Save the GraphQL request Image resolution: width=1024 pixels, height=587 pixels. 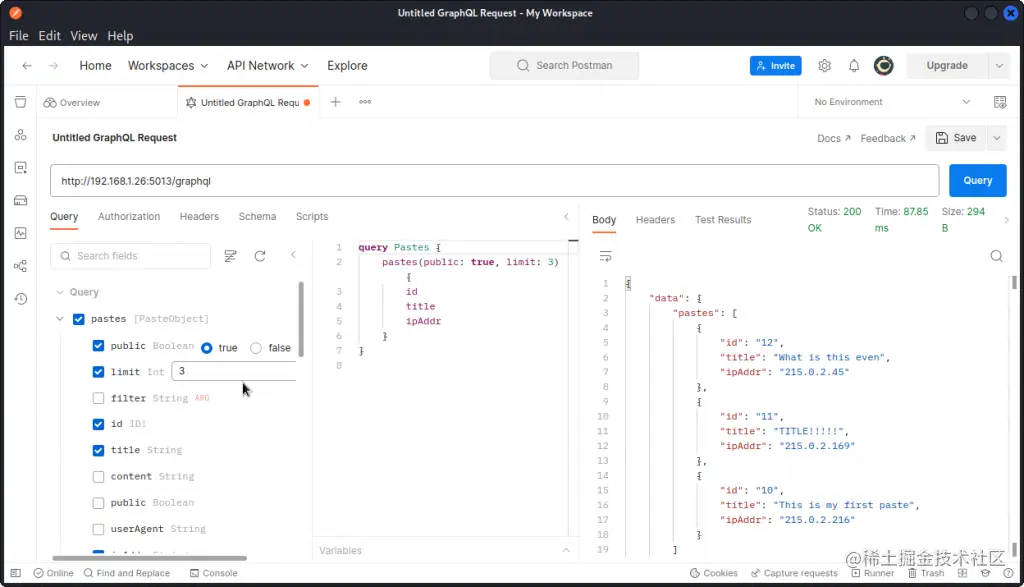(956, 138)
